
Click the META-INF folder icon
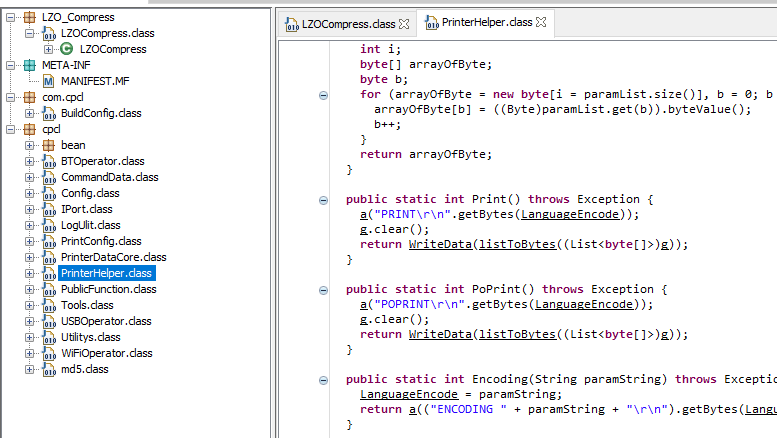coord(30,65)
